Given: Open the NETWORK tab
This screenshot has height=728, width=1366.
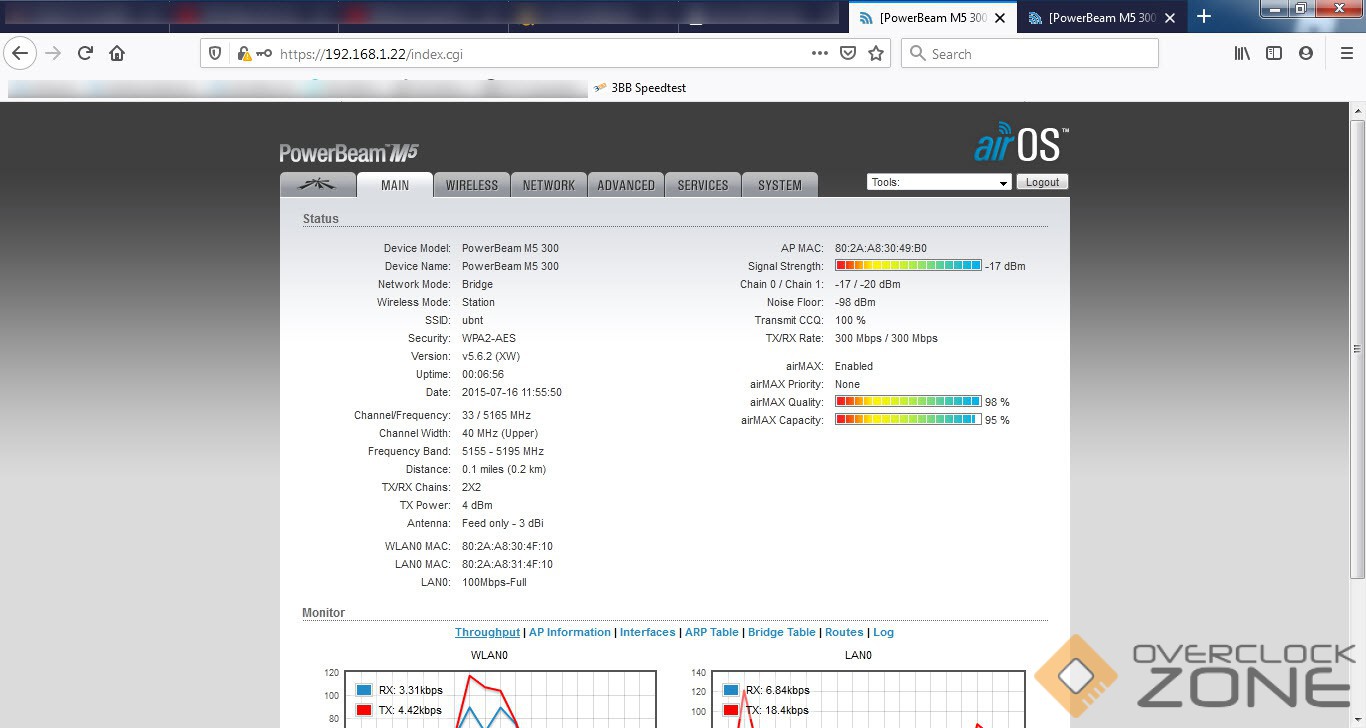Looking at the screenshot, I should (x=548, y=185).
